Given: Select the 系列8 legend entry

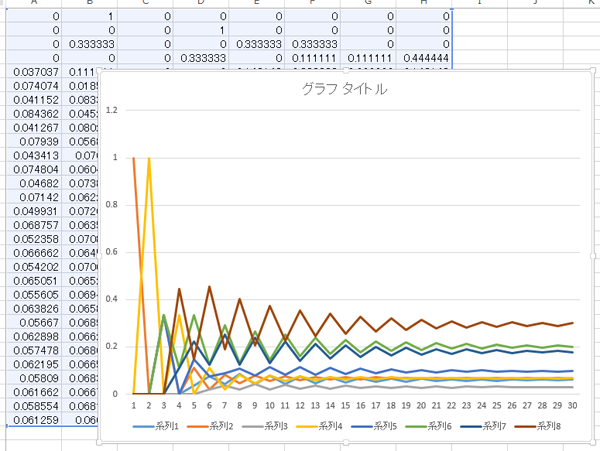Looking at the screenshot, I should (538, 426).
